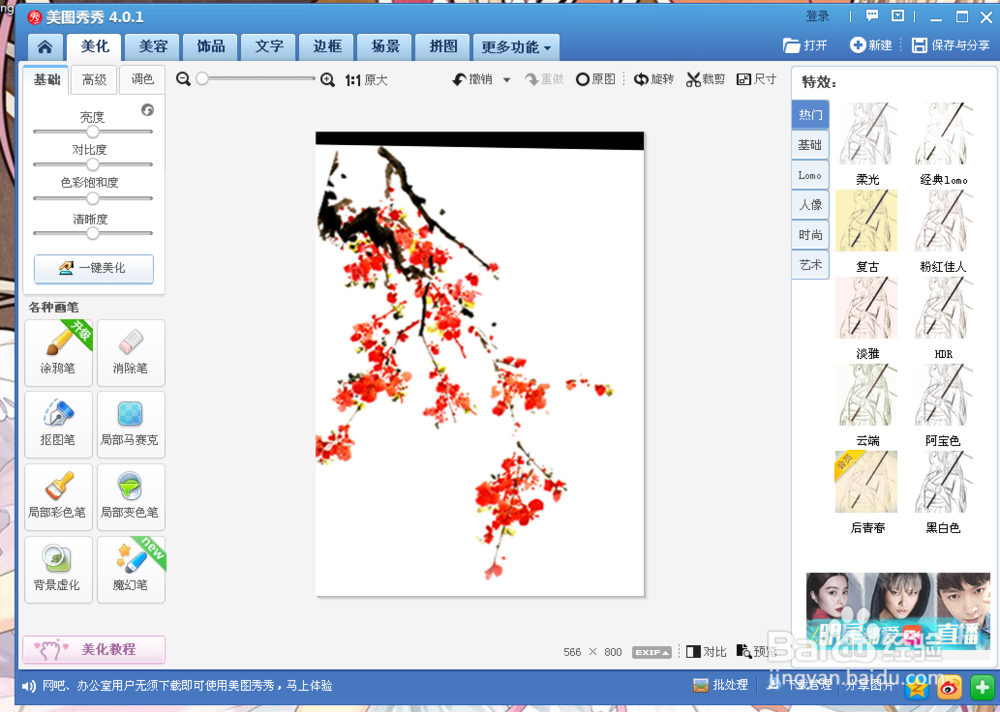Click the 尺寸 resize tool

pyautogui.click(x=756, y=79)
